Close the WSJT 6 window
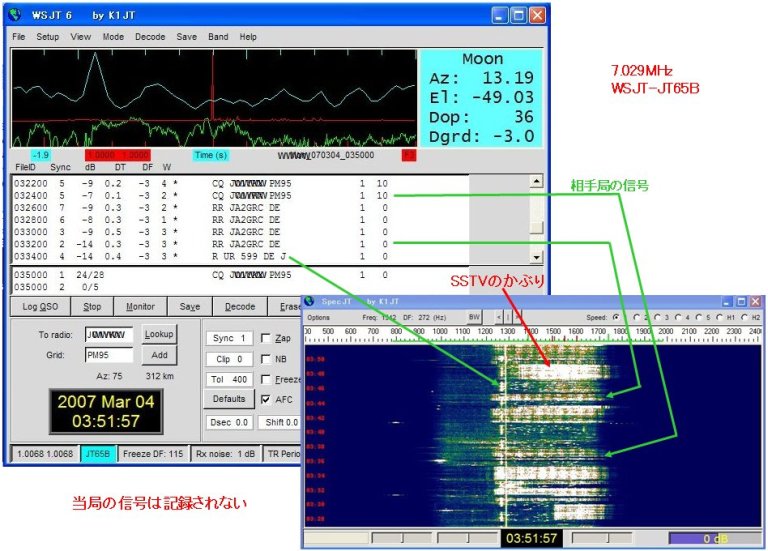The height and width of the screenshot is (551, 768). pos(537,16)
